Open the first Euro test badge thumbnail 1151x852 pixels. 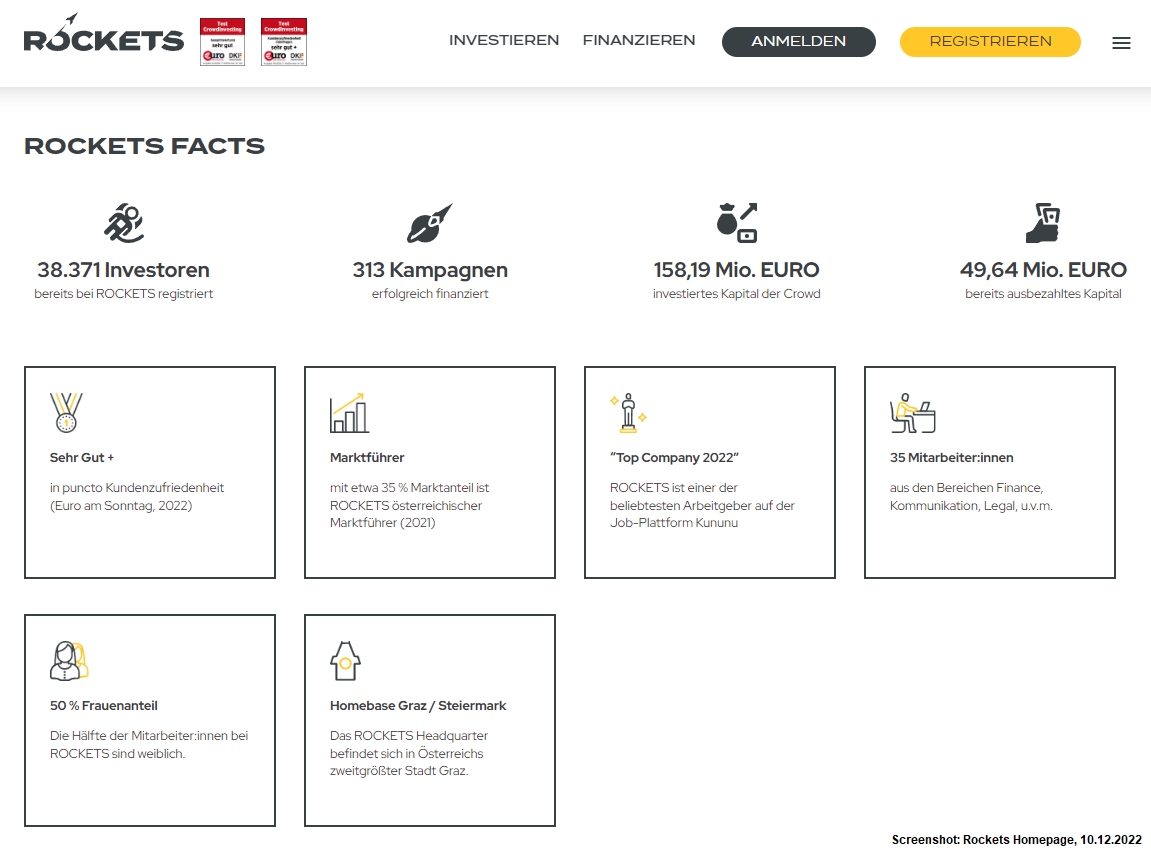click(x=222, y=42)
